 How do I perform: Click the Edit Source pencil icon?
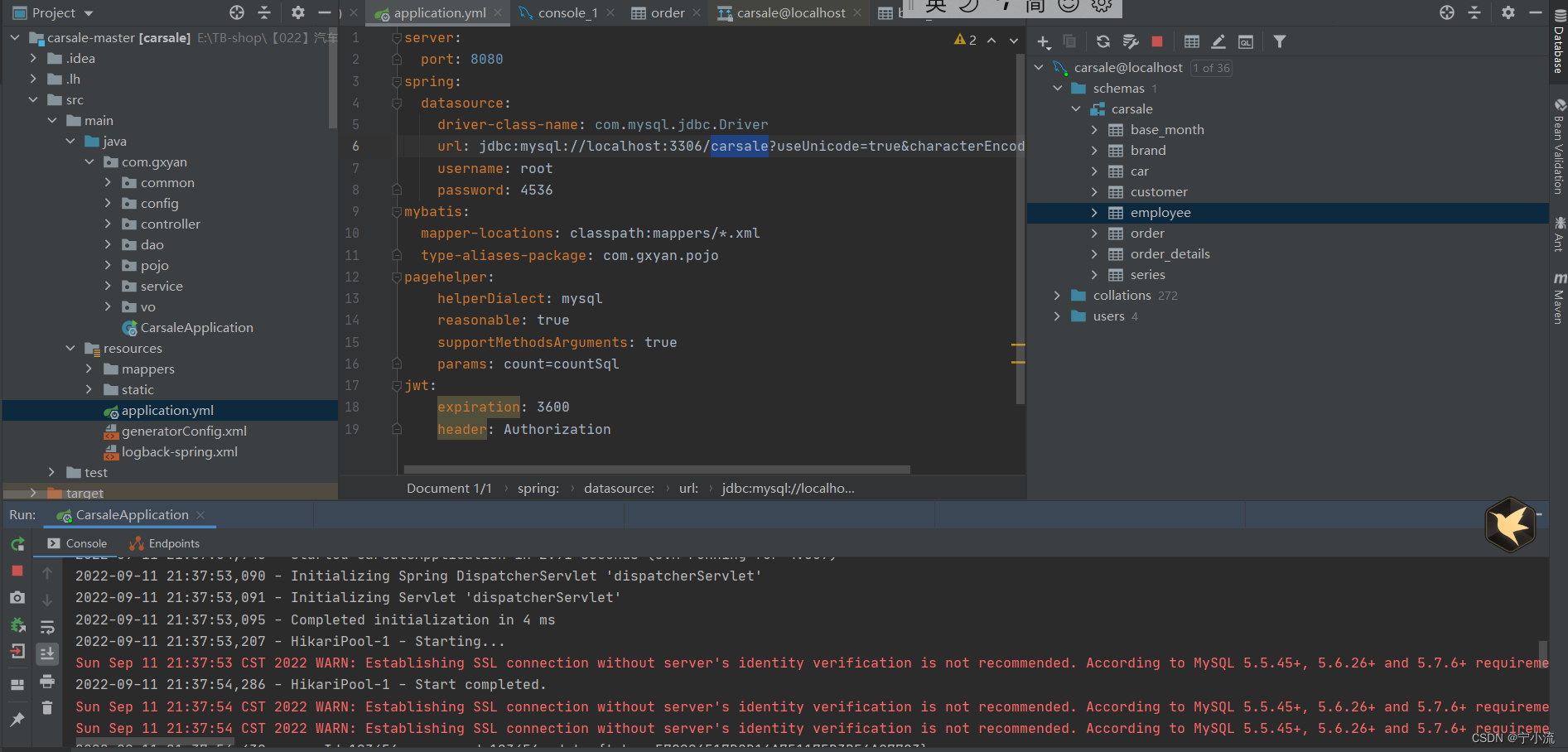click(1218, 41)
